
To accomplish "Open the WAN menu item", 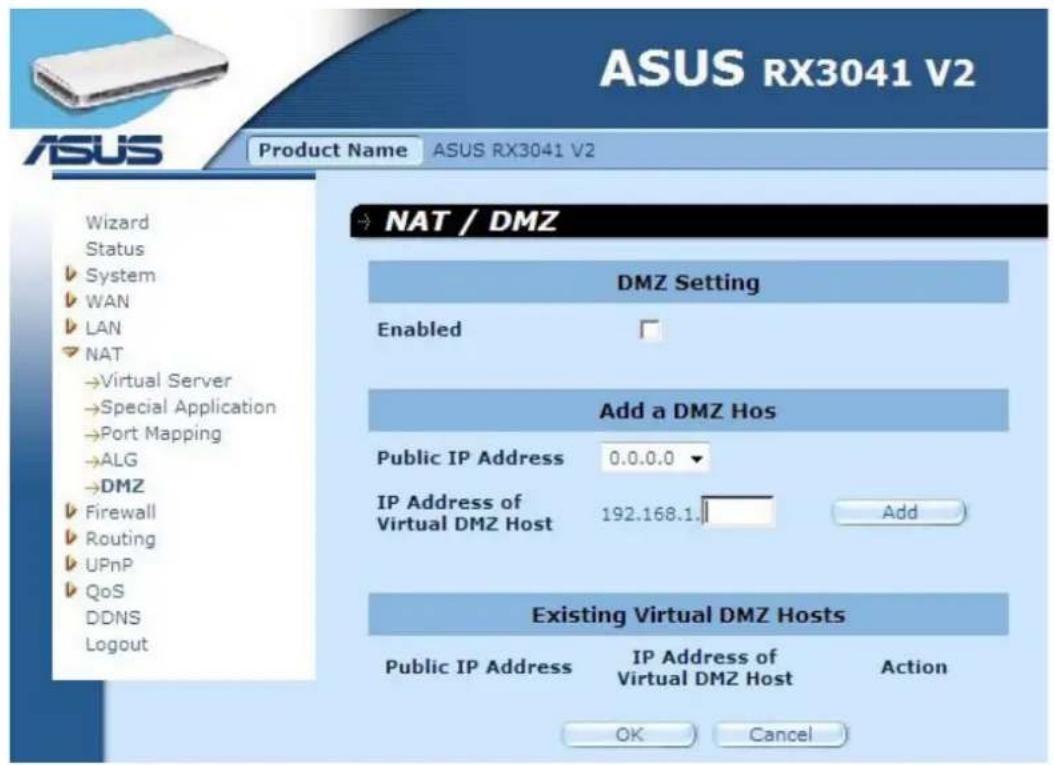I will point(107,301).
